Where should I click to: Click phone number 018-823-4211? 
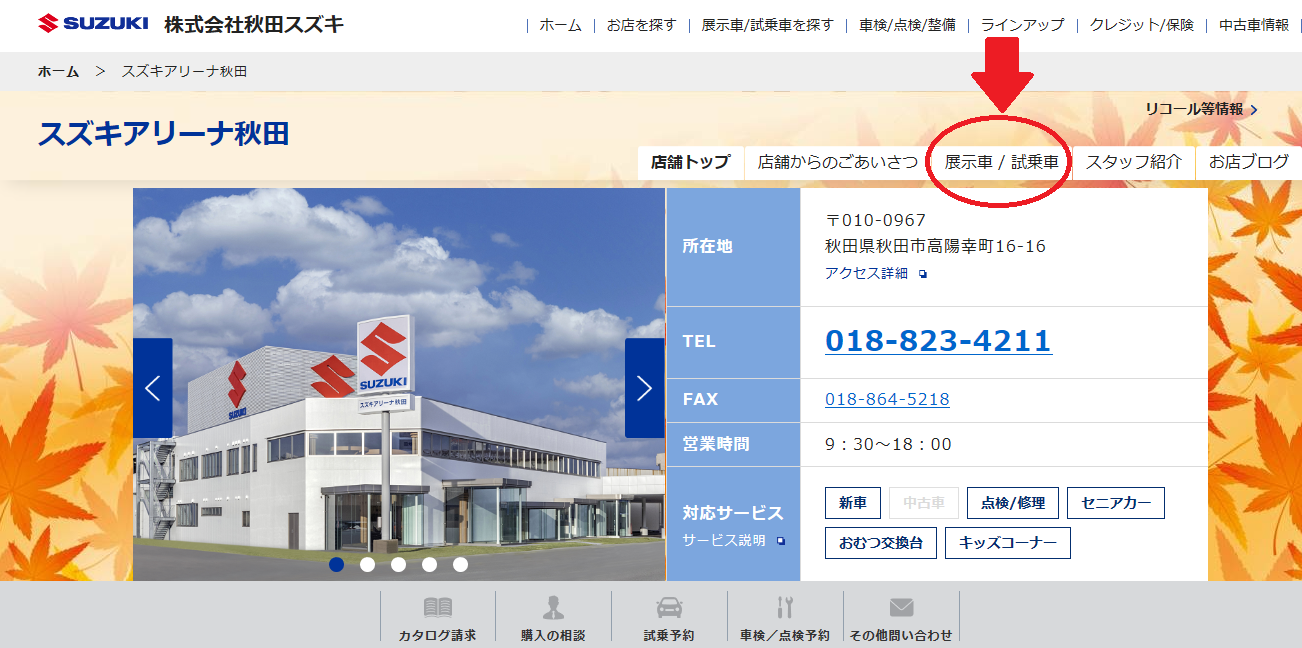938,341
